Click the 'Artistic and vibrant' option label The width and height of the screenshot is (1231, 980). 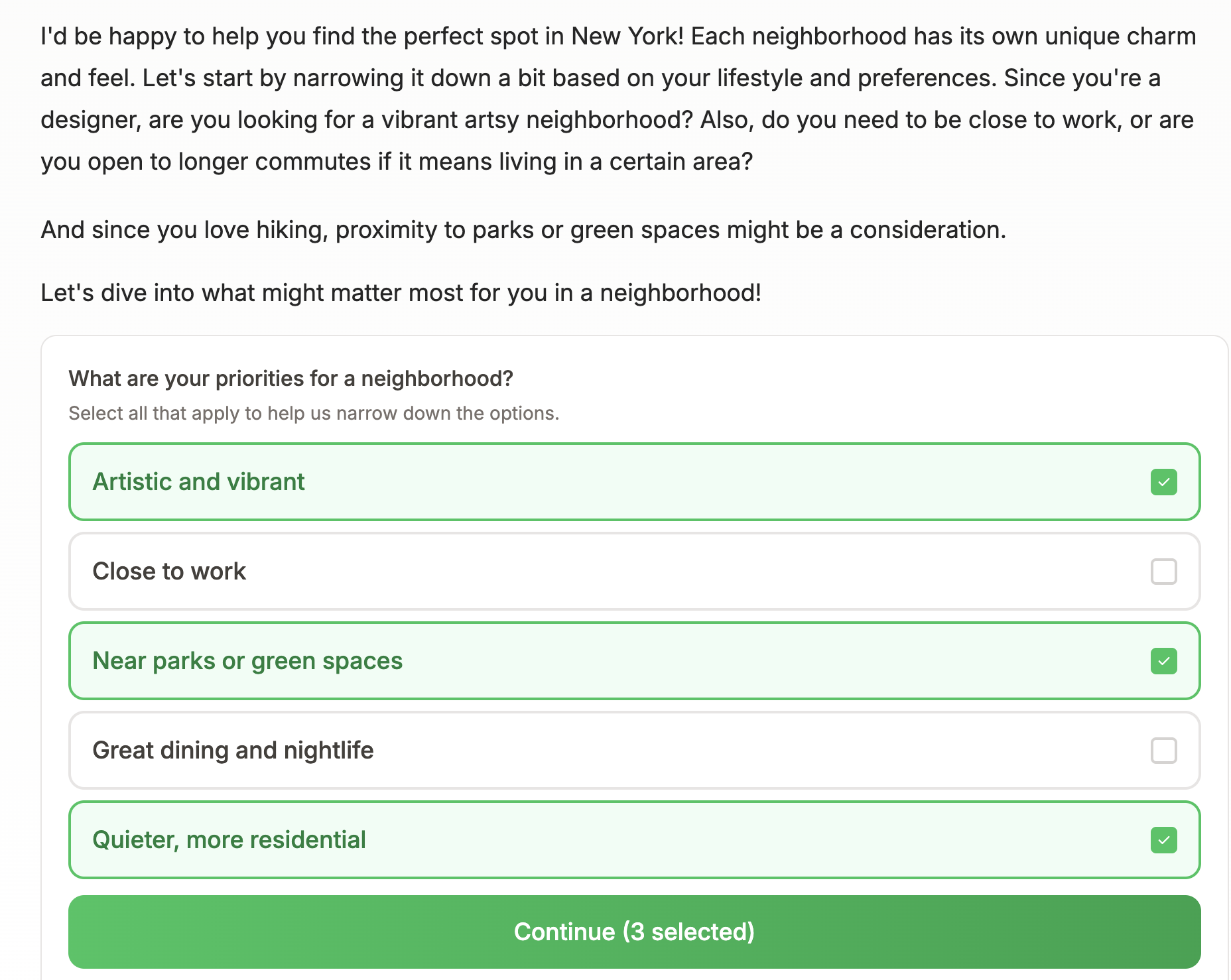198,482
